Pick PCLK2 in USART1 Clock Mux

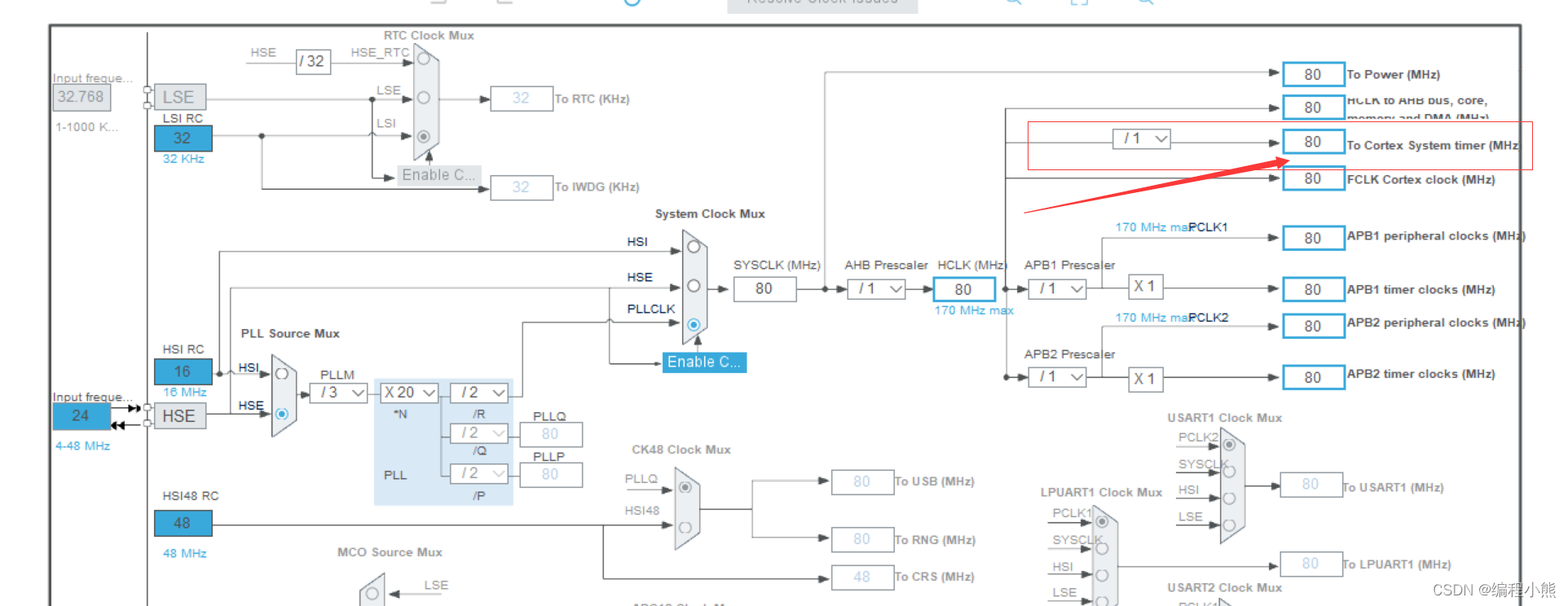pos(1229,445)
